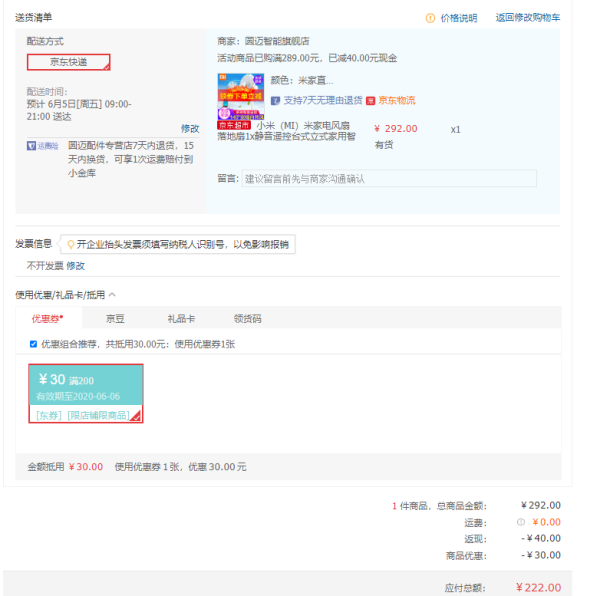Click 运费 ¥0.00 value
This screenshot has width=600, height=596.
click(546, 522)
